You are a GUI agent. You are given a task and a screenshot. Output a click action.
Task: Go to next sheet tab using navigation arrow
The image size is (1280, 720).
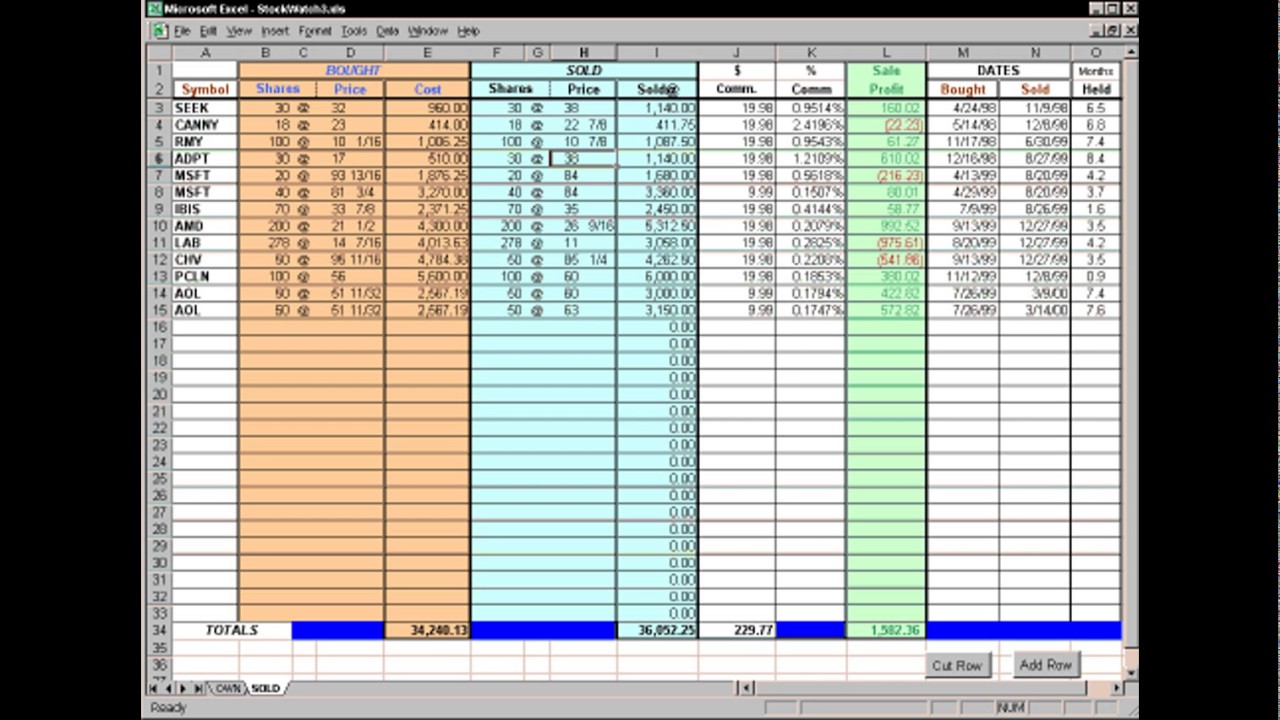183,688
